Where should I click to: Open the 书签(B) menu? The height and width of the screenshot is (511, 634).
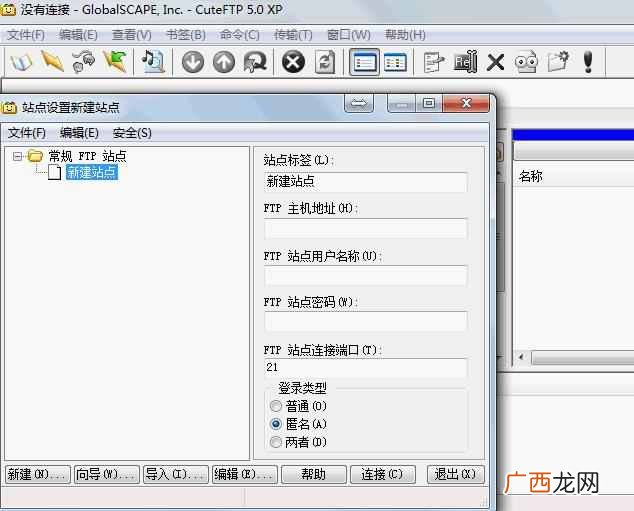point(186,35)
